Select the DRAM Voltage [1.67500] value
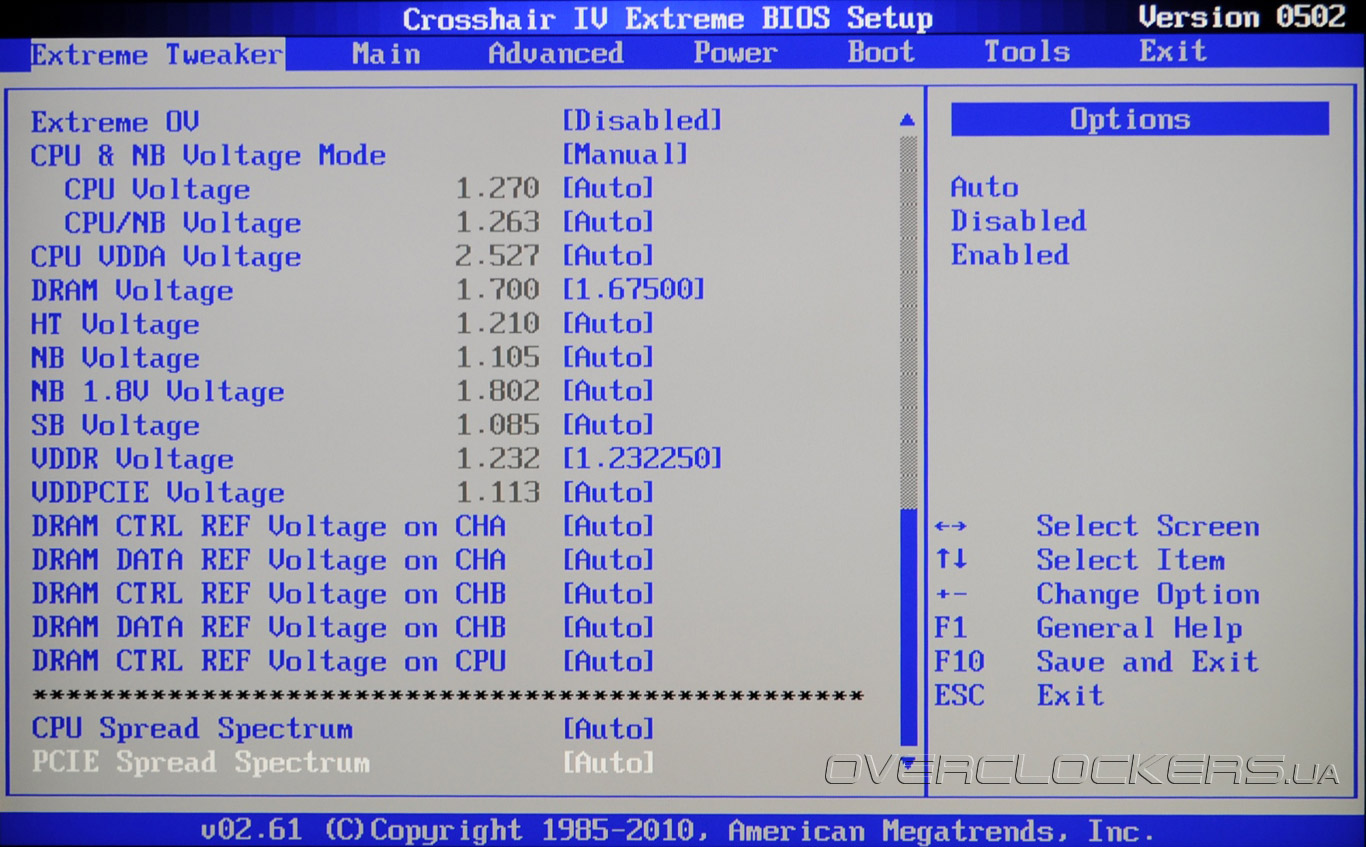 (x=634, y=290)
